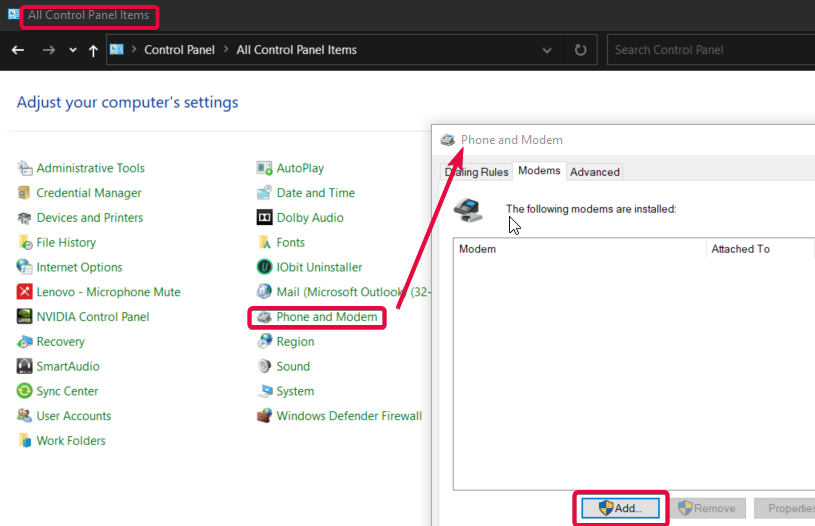Expand chevron after Control Panel breadcrumb
This screenshot has height=526, width=815.
226,49
